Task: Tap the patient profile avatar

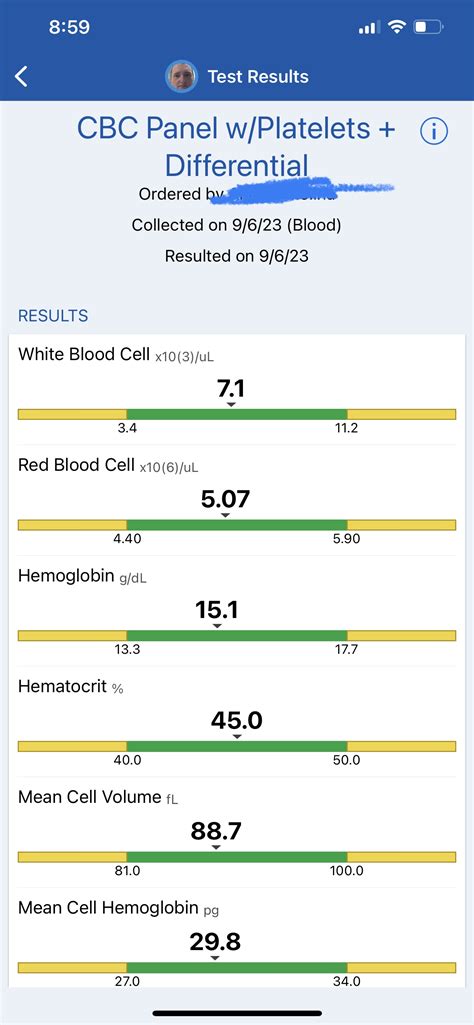Action: tap(182, 76)
